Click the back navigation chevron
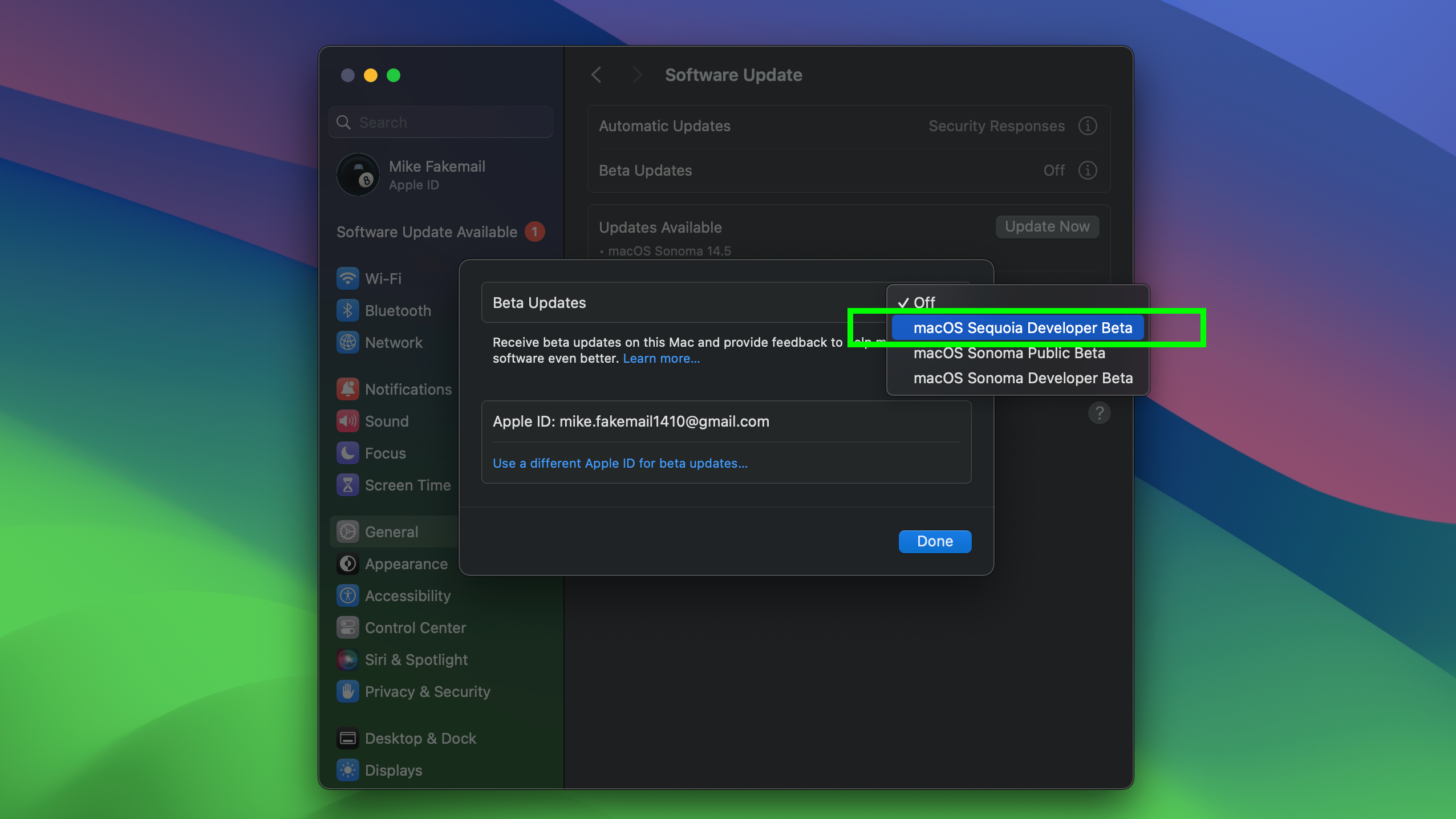Image resolution: width=1456 pixels, height=819 pixels. (x=597, y=75)
